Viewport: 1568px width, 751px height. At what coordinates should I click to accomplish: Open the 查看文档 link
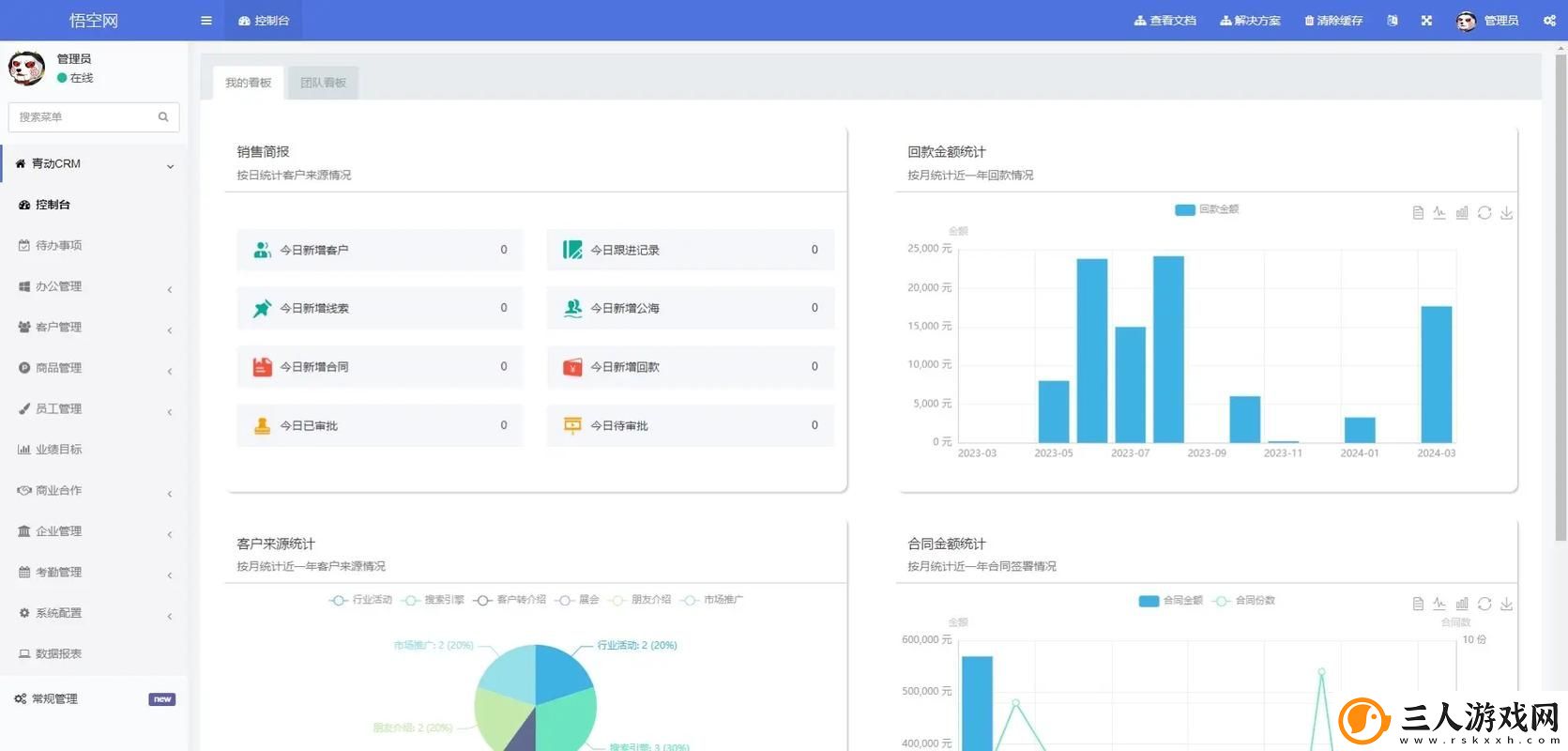pyautogui.click(x=1165, y=21)
